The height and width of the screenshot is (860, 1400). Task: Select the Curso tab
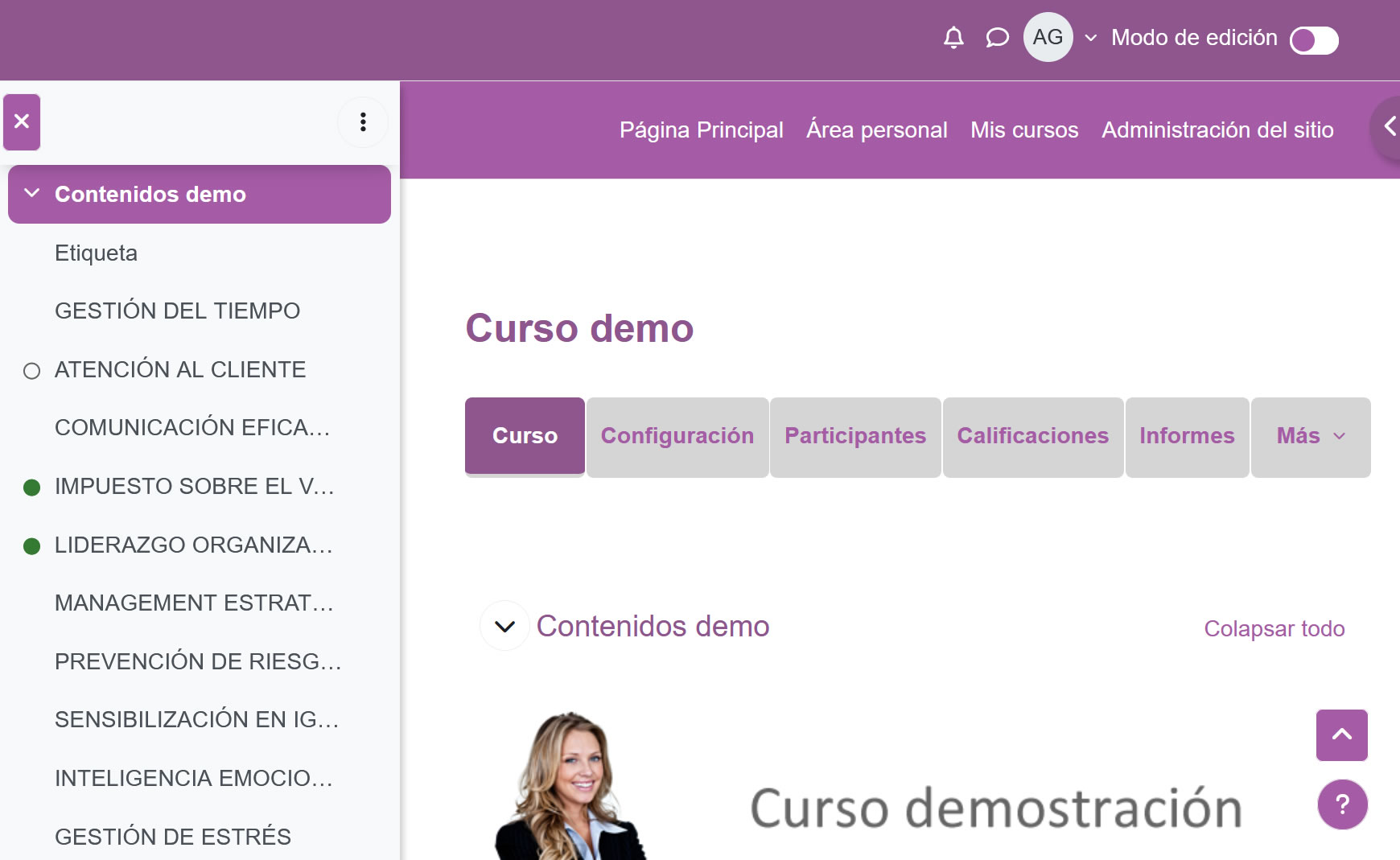pyautogui.click(x=525, y=436)
